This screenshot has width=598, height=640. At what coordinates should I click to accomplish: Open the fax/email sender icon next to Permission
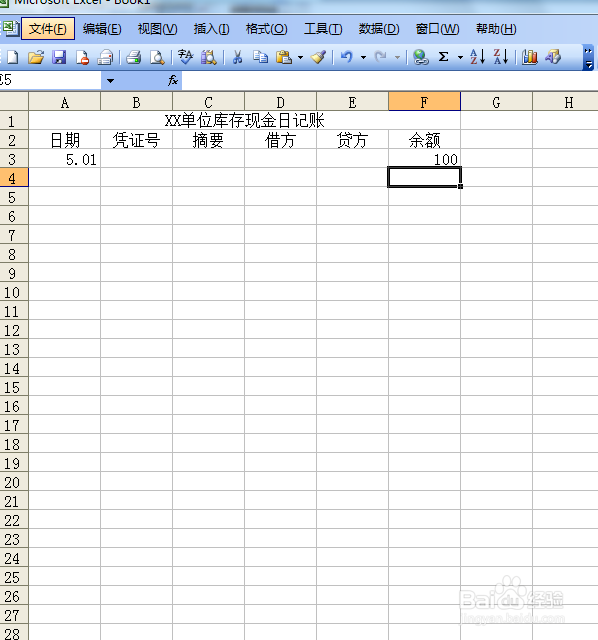point(105,57)
